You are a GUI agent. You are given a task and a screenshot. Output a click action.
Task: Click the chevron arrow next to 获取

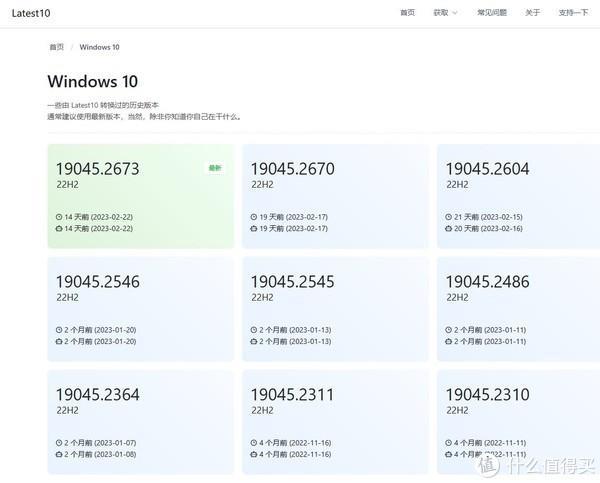click(455, 13)
